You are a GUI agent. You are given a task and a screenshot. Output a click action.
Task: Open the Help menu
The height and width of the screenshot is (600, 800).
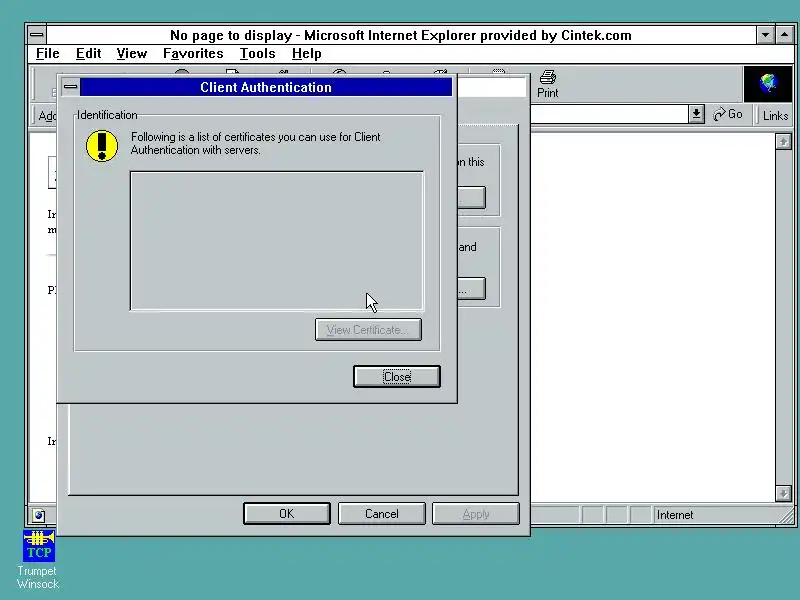point(307,54)
